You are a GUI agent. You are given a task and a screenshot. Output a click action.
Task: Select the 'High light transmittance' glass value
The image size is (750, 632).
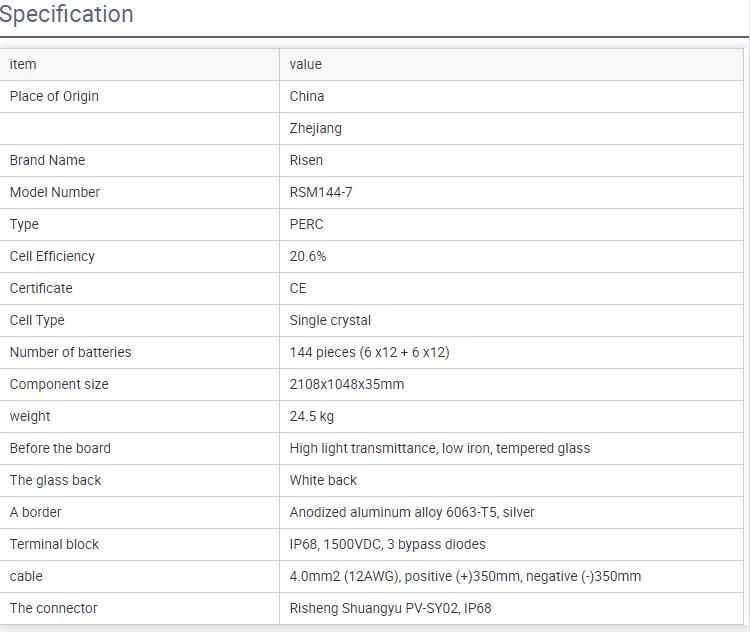point(440,449)
